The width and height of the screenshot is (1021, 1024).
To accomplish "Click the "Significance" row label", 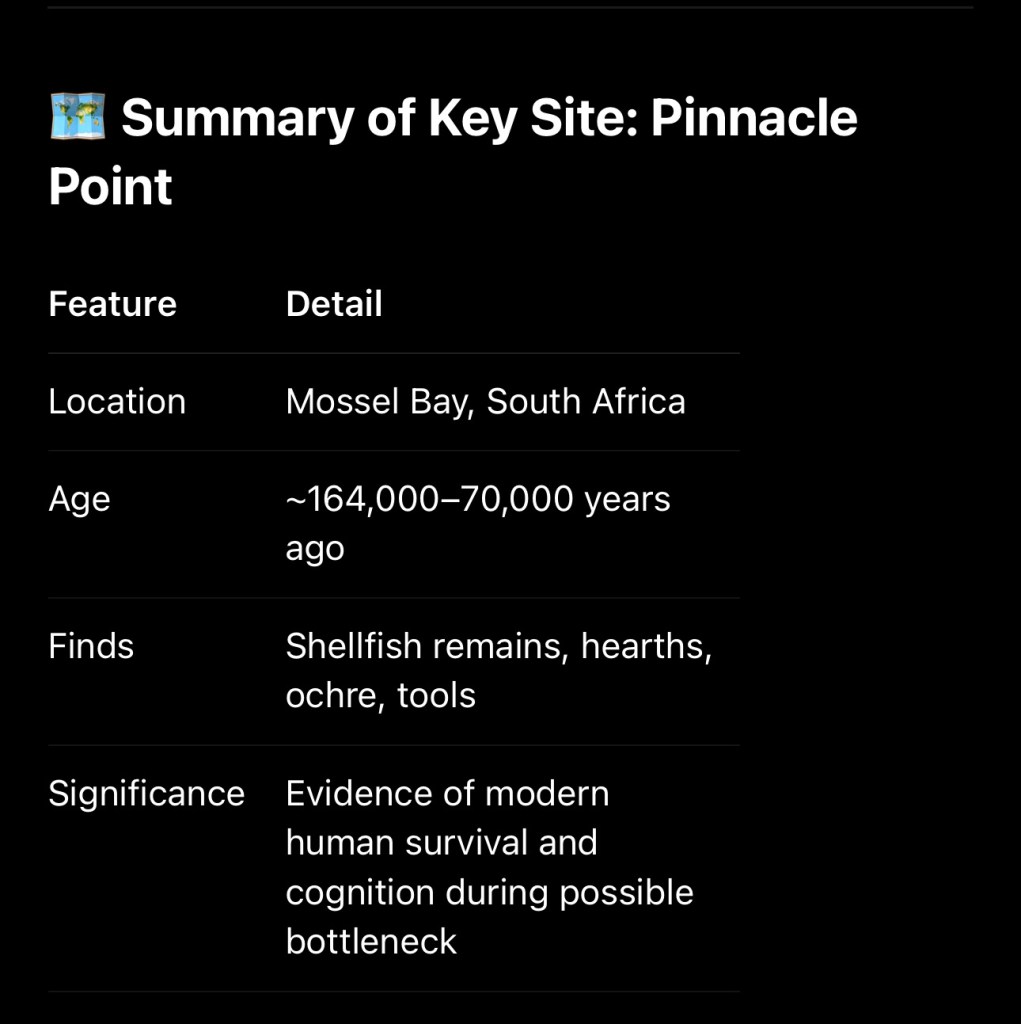I will coord(146,794).
